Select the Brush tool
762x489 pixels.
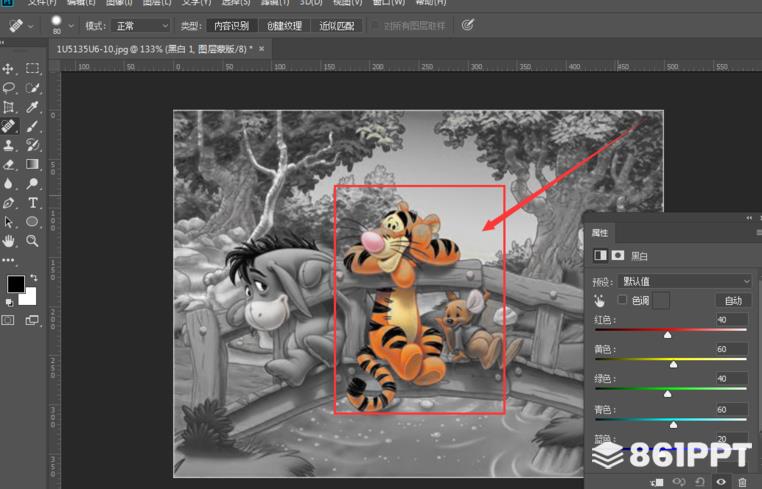pos(32,126)
